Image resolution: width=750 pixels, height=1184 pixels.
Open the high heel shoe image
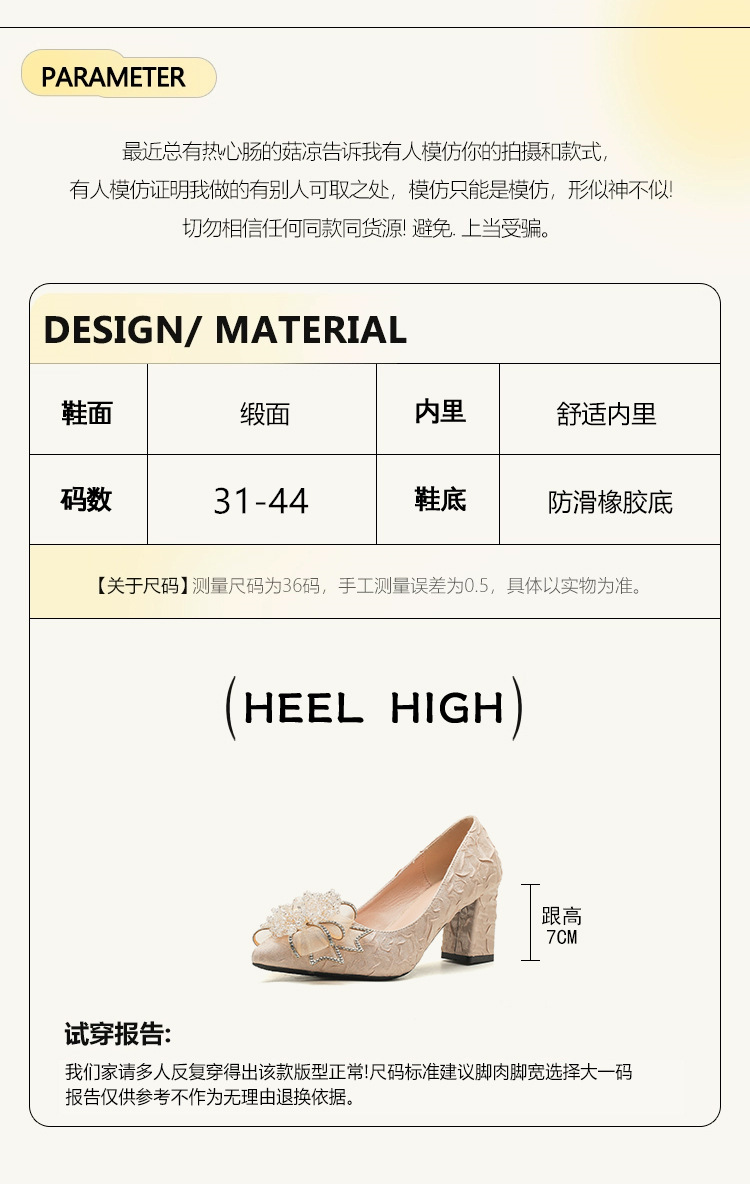tap(377, 897)
